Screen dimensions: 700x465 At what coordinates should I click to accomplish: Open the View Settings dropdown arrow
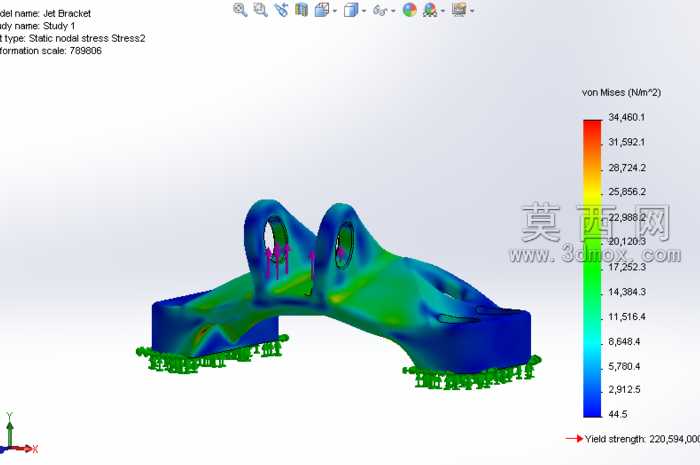pyautogui.click(x=472, y=11)
